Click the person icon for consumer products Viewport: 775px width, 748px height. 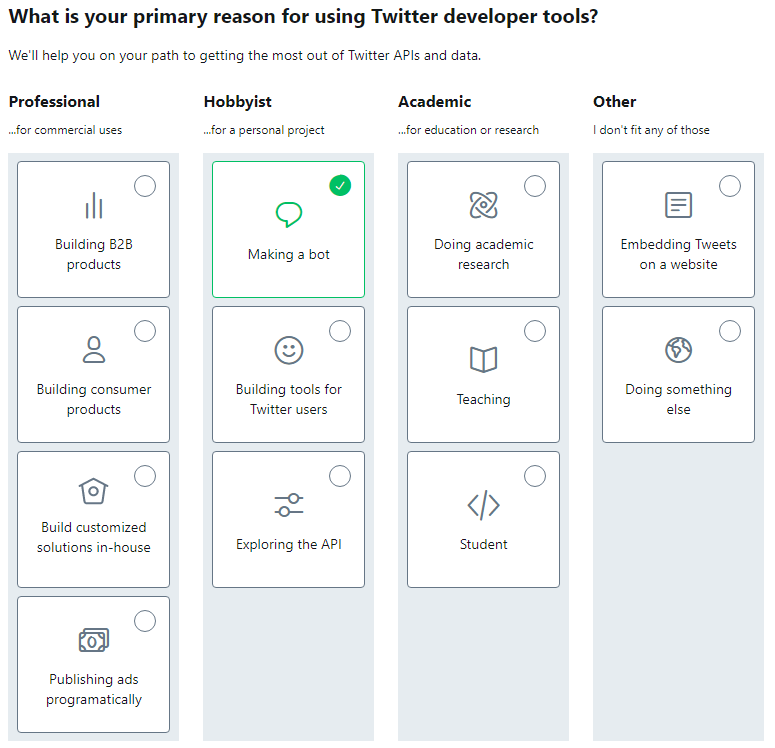pyautogui.click(x=93, y=350)
